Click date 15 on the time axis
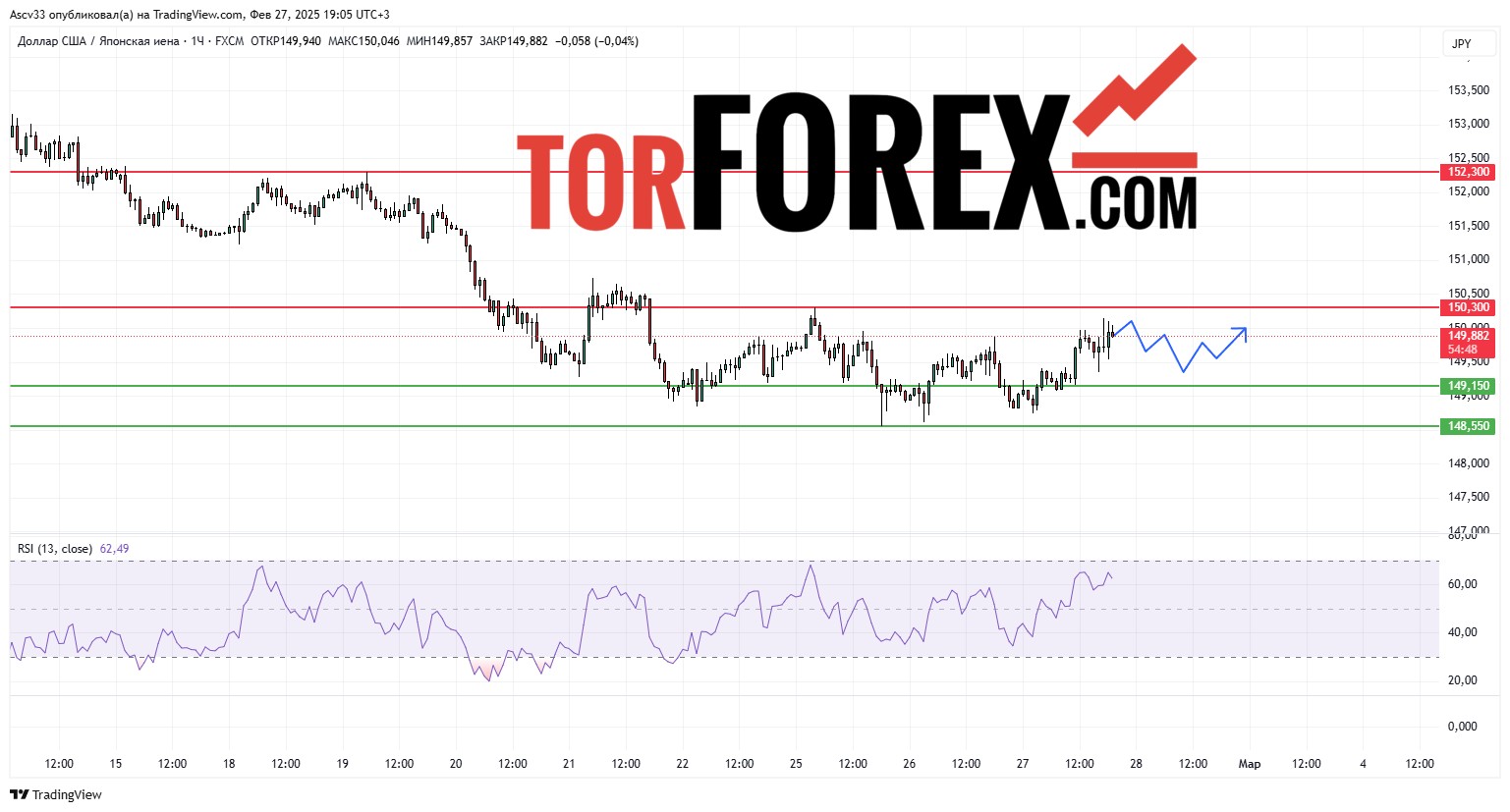Image resolution: width=1510 pixels, height=812 pixels. (116, 764)
